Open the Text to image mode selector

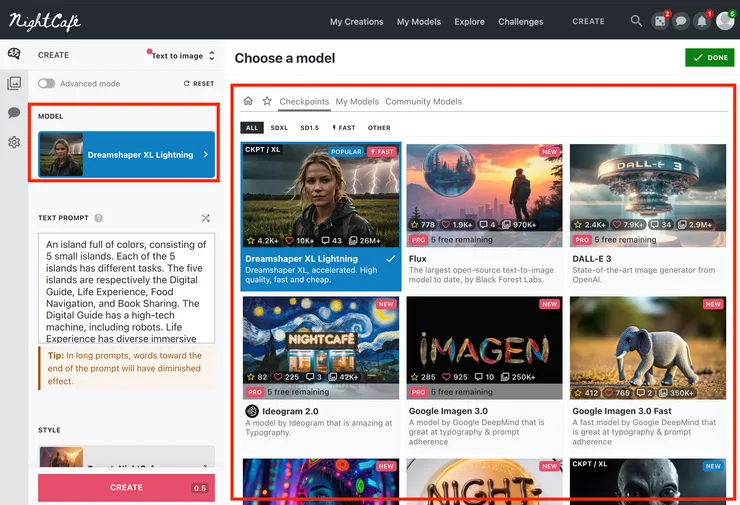point(183,56)
